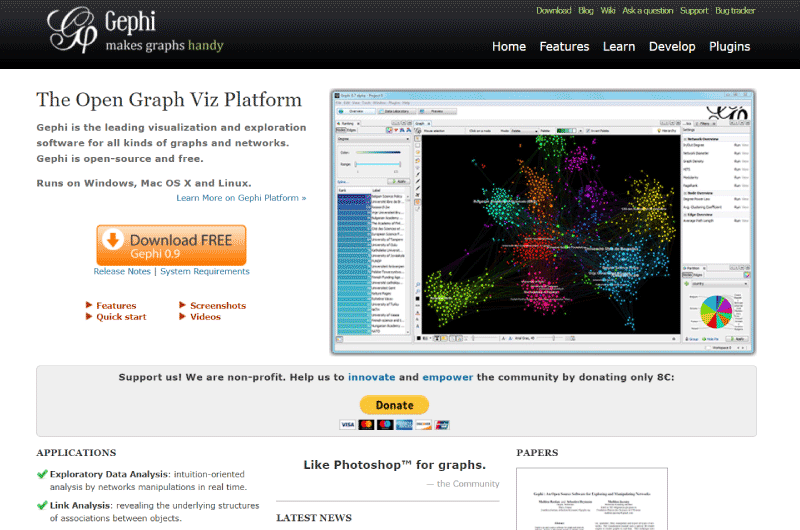Image resolution: width=800 pixels, height=530 pixels.
Task: Follow Learn More on Gephi Platform link
Action: (241, 198)
